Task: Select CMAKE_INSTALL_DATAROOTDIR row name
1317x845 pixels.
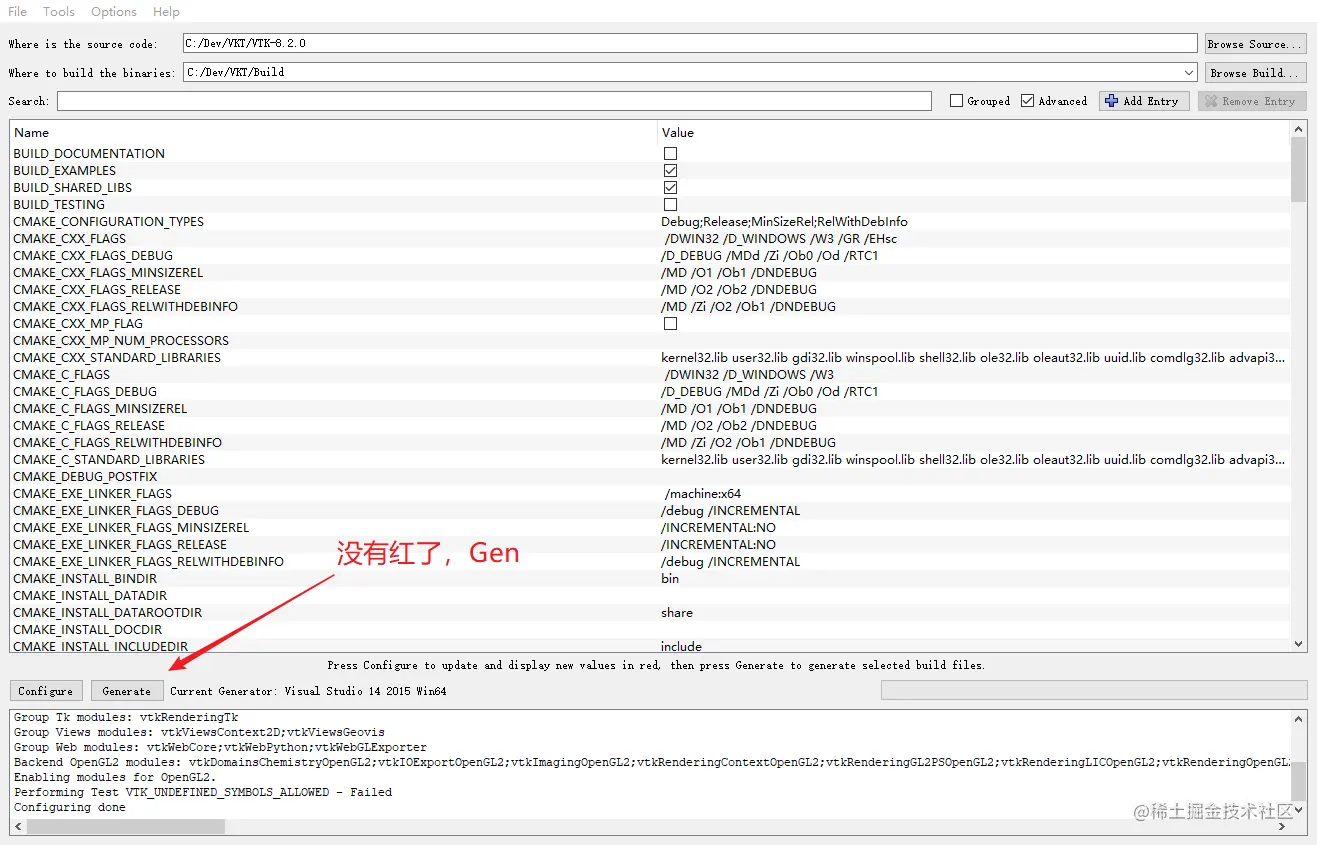Action: pyautogui.click(x=108, y=612)
